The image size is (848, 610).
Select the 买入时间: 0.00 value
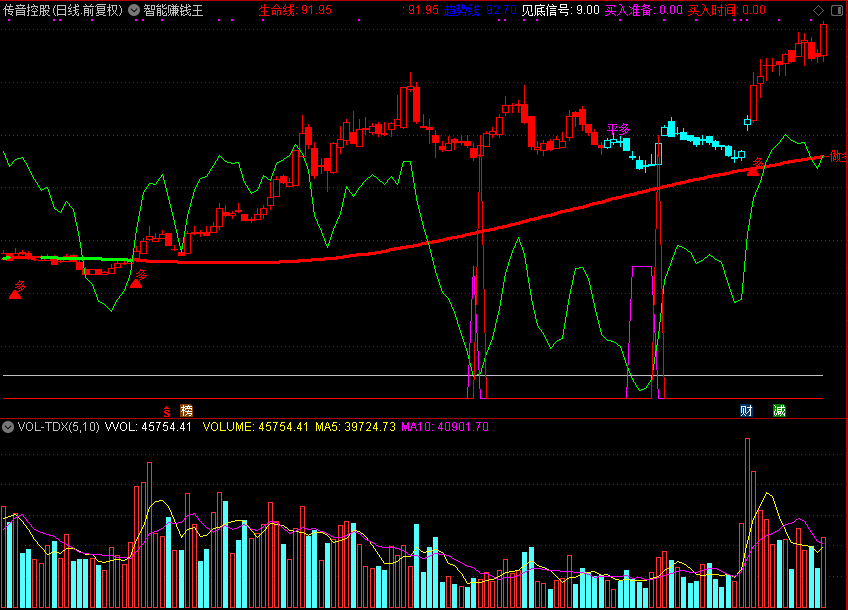pos(726,10)
